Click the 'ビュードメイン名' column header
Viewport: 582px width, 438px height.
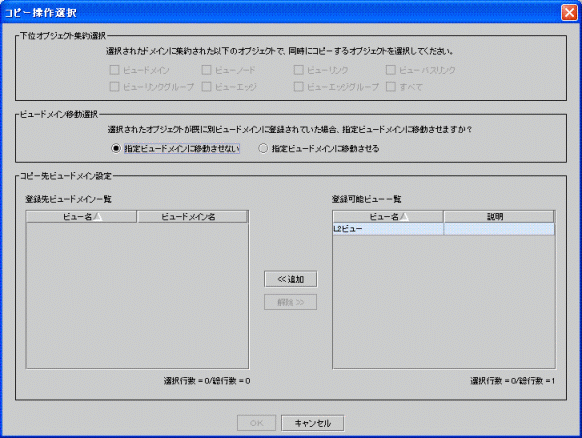coord(192,217)
